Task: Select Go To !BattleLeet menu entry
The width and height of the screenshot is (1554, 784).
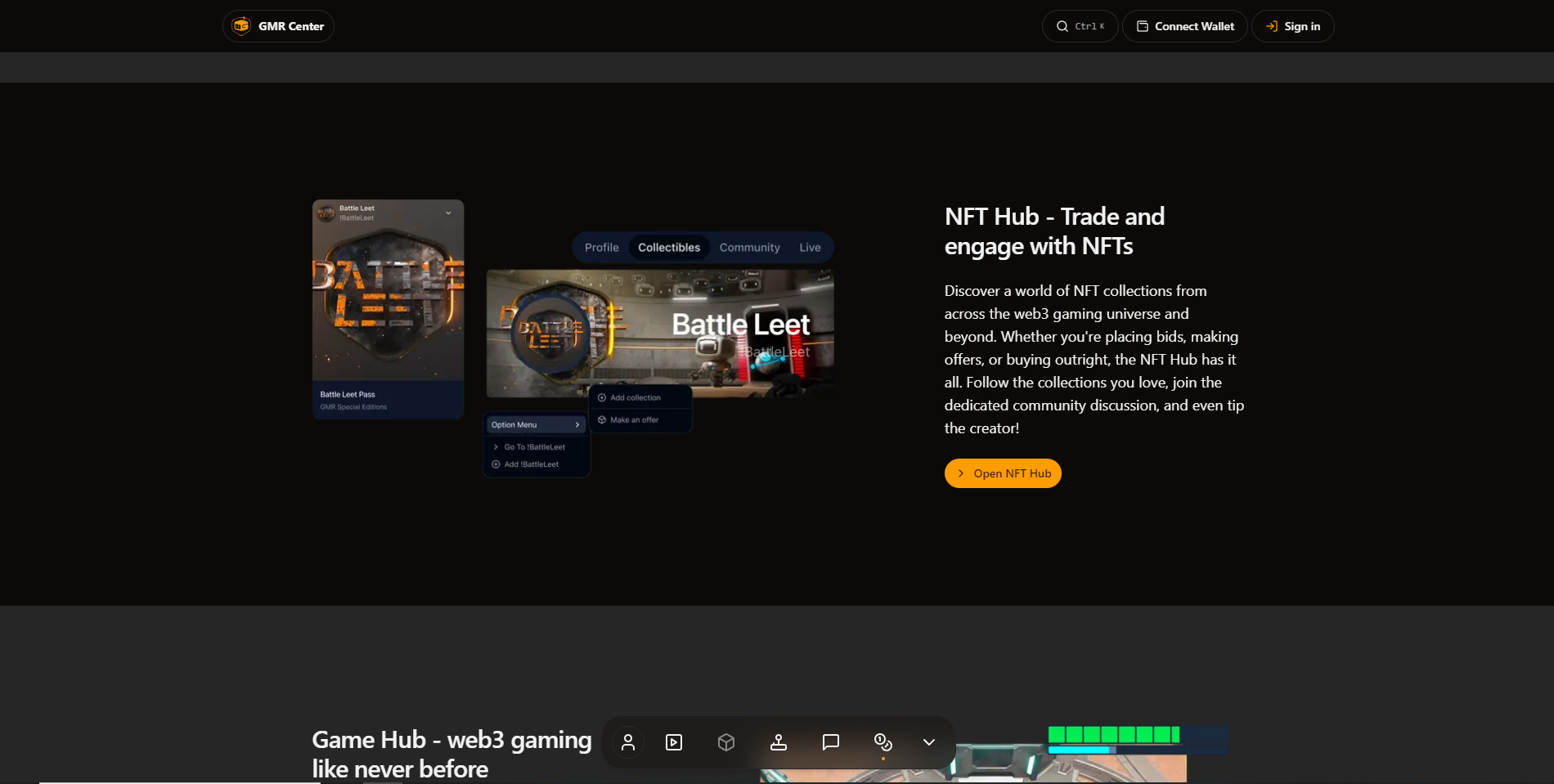Action: pos(536,447)
